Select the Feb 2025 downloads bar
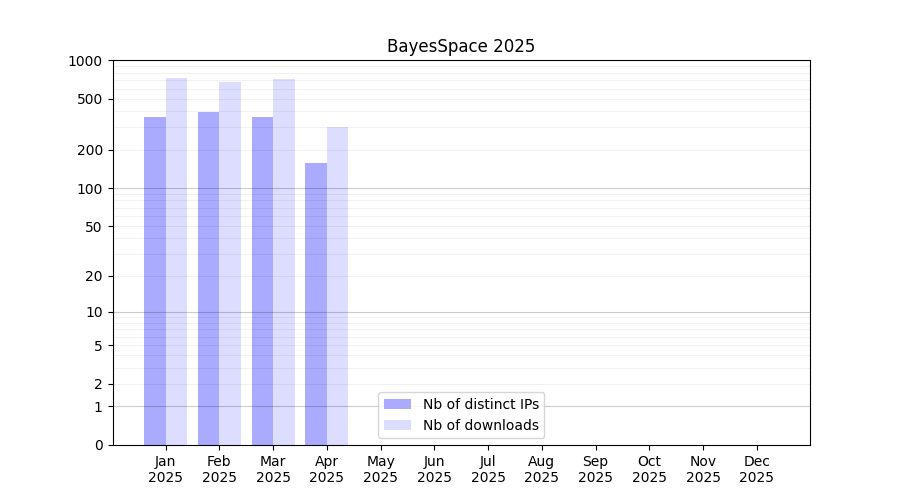Viewport: 900px width, 500px height. 230,263
